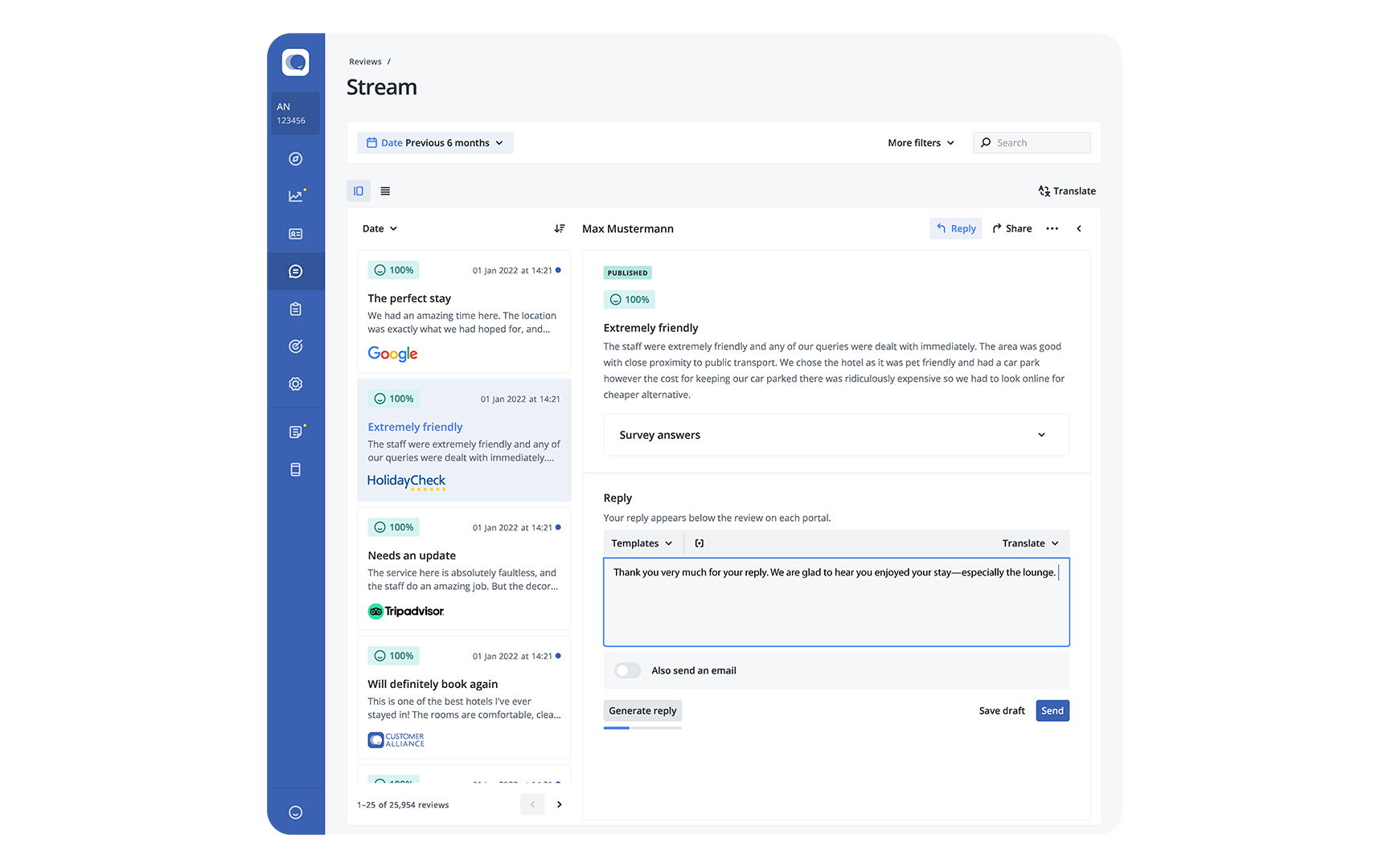Click the generate reply progress bar
The height and width of the screenshot is (868, 1391).
point(642,727)
